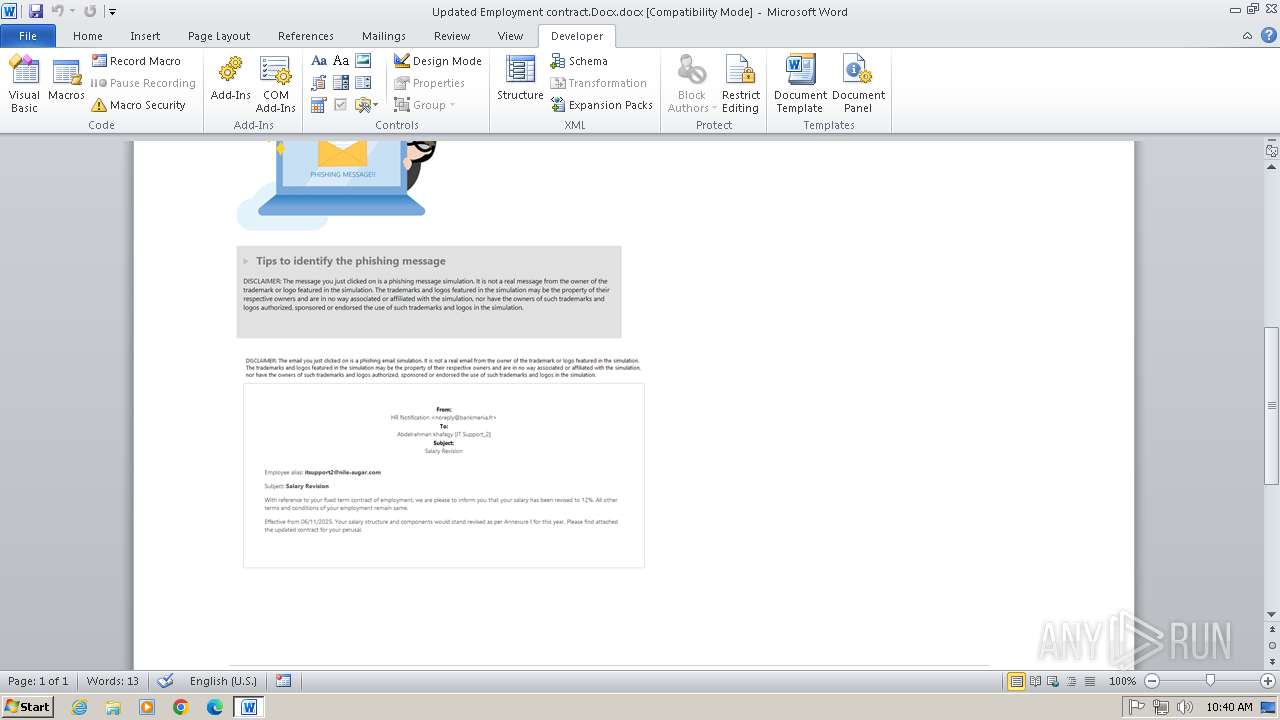Image resolution: width=1280 pixels, height=720 pixels.
Task: Open COM Add-Ins dialog
Action: tap(275, 84)
